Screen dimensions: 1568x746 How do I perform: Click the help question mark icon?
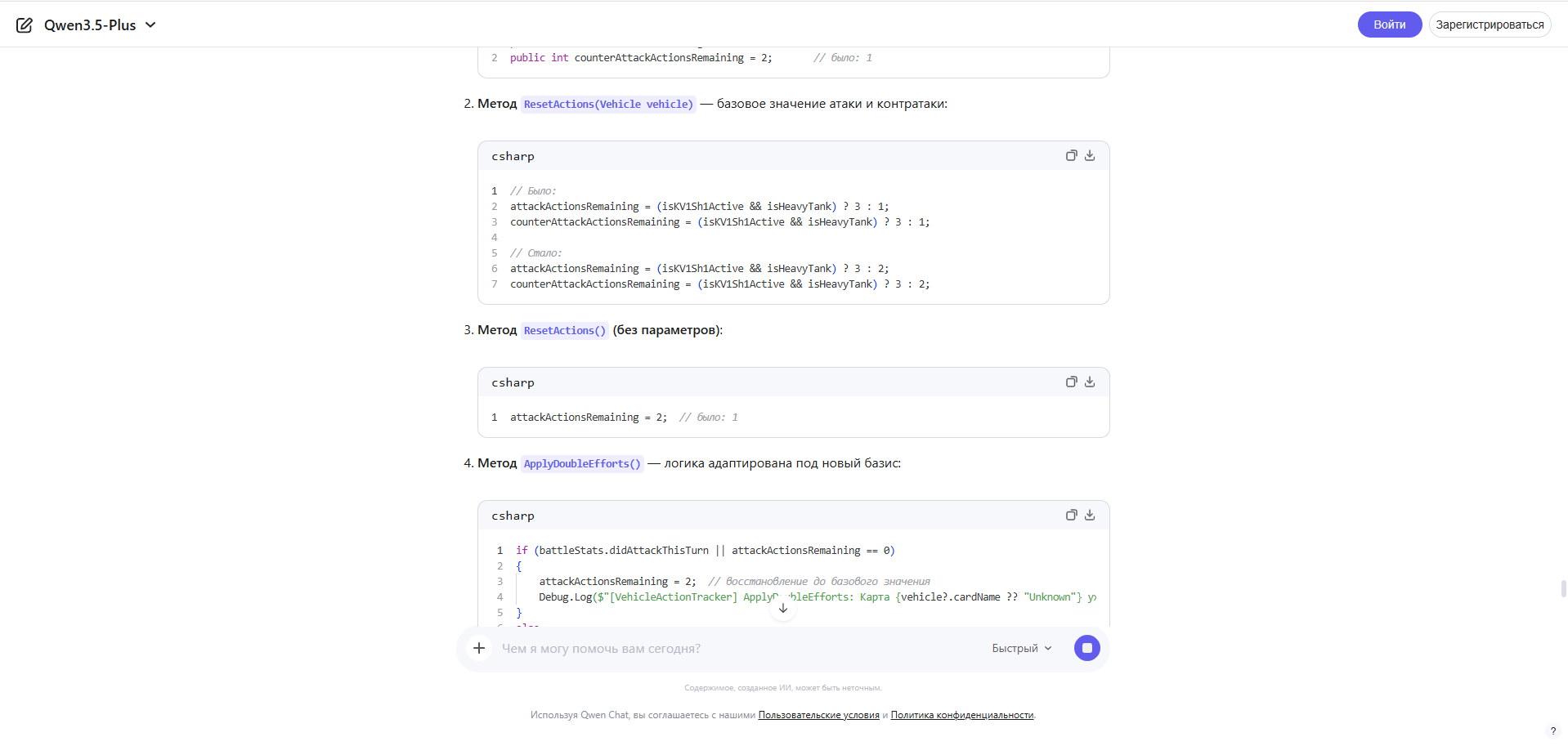(1552, 731)
